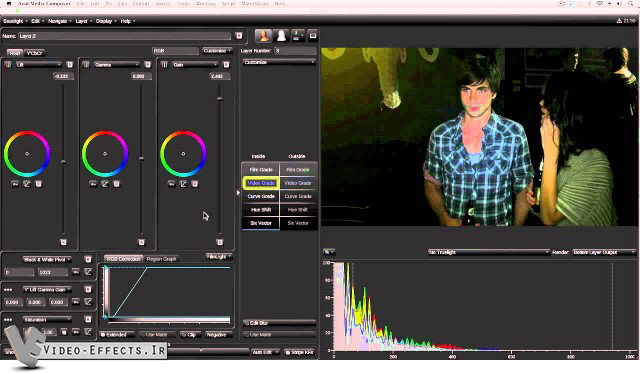Select Inside Six Vector

click(261, 223)
